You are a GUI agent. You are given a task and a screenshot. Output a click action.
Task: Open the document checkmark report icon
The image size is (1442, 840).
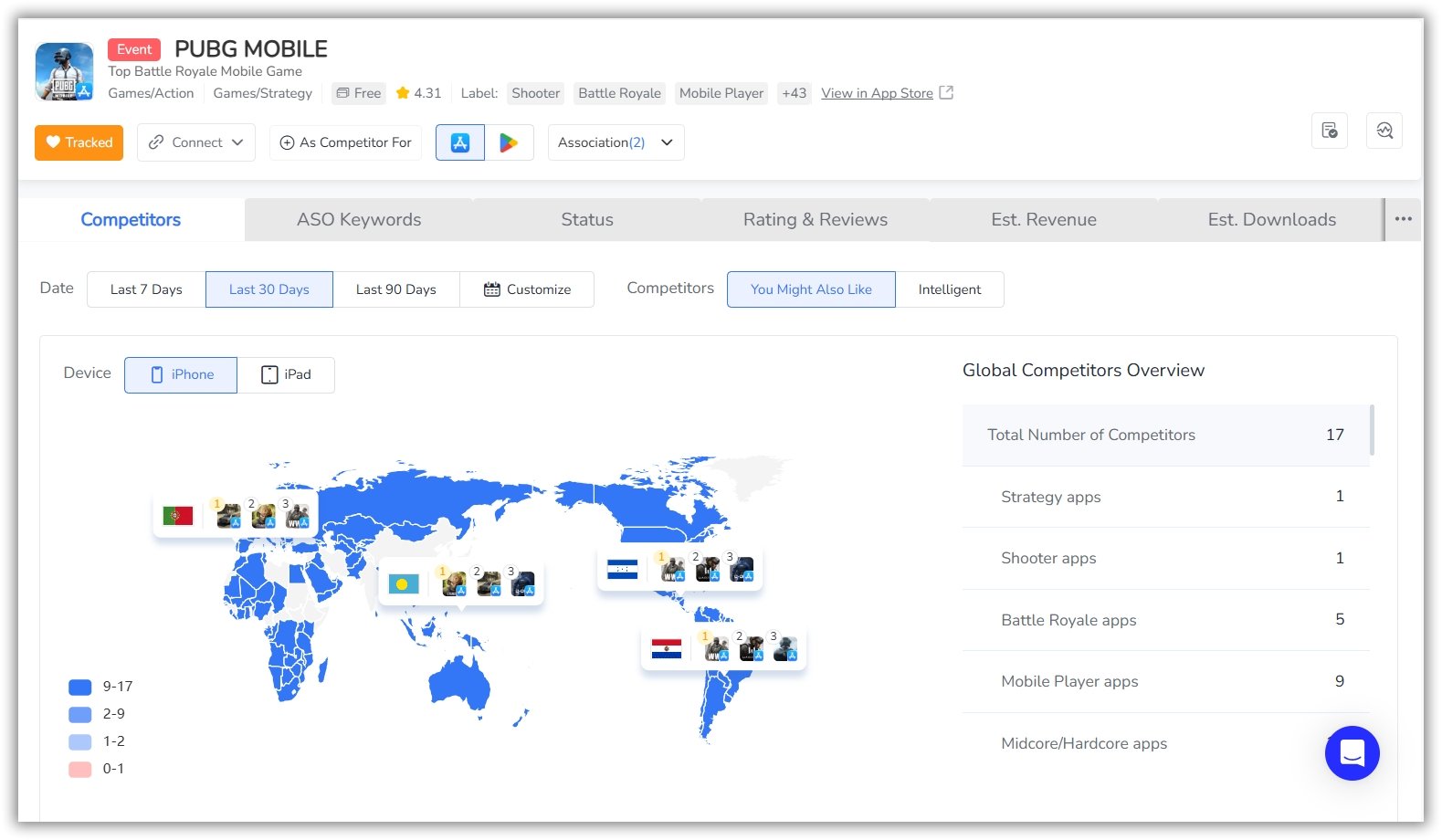point(1330,131)
